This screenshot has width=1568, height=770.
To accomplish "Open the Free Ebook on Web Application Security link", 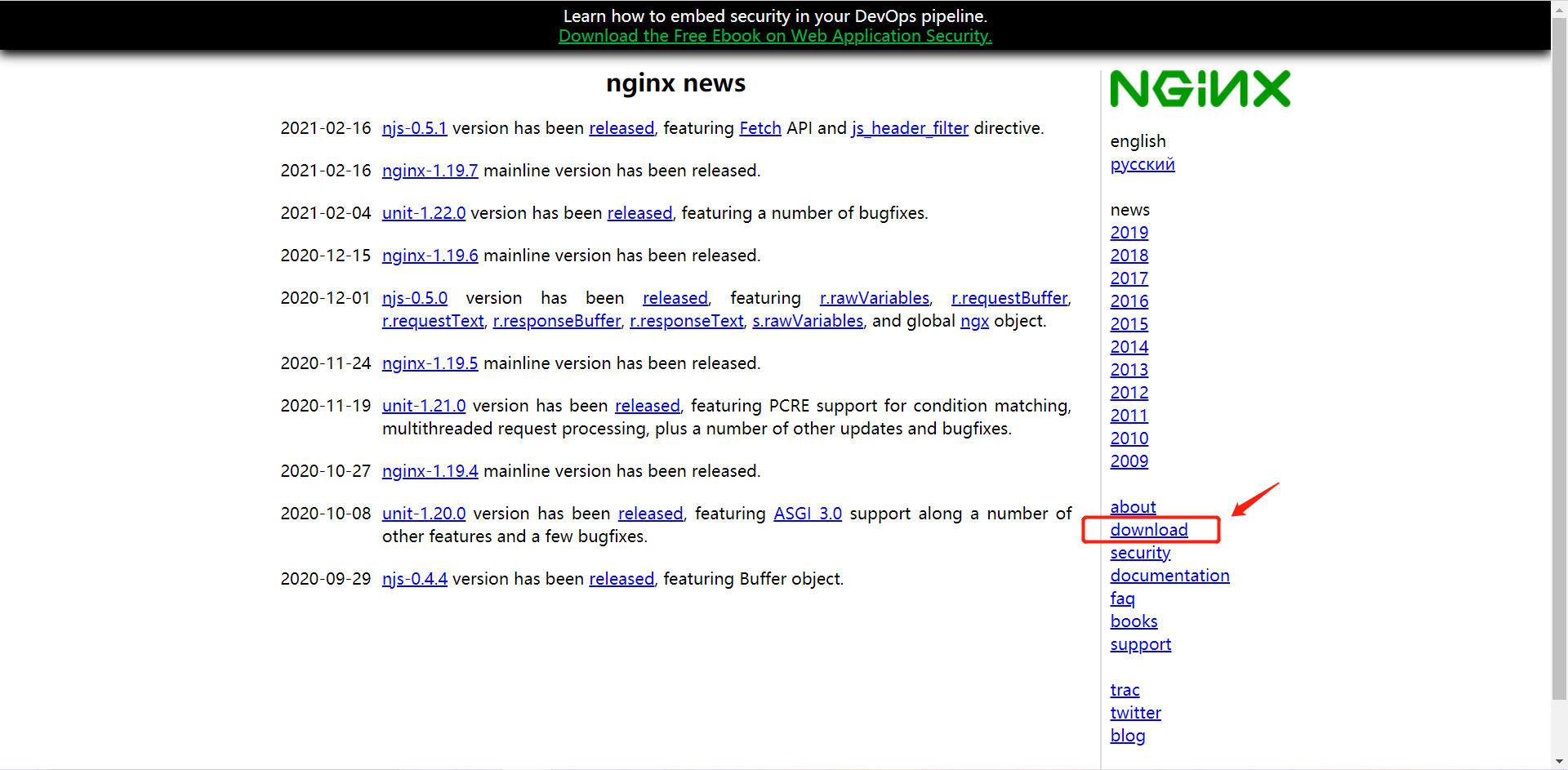I will tap(775, 36).
